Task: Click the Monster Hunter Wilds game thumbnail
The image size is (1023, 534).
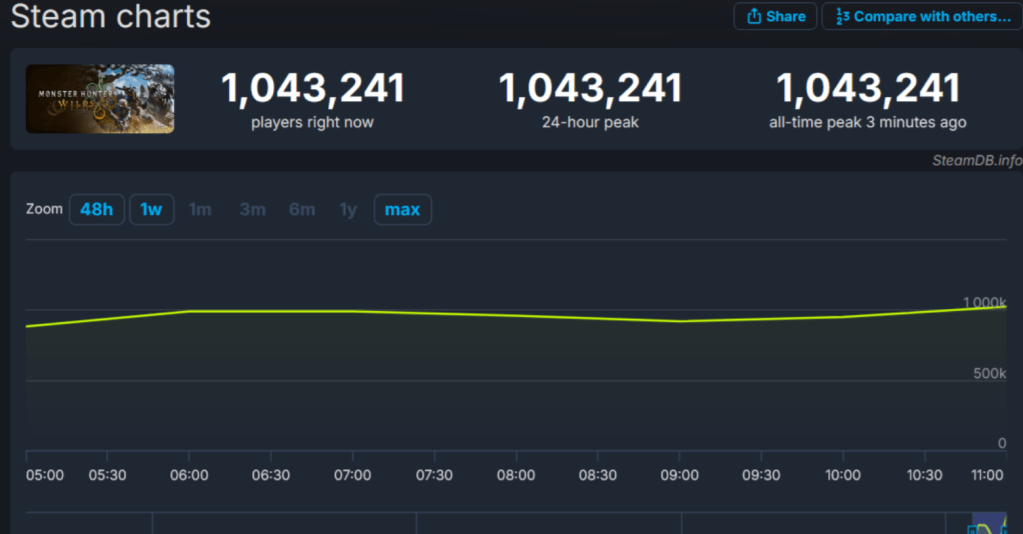Action: tap(100, 99)
